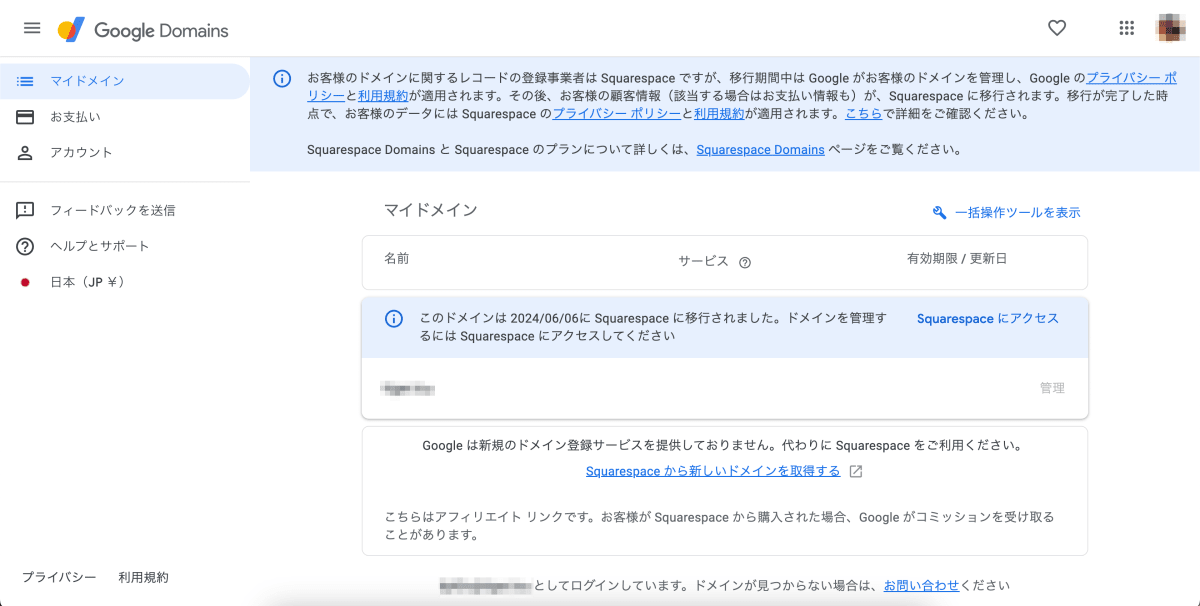Open Squarespace から新しいドメインを取得する link

713,471
